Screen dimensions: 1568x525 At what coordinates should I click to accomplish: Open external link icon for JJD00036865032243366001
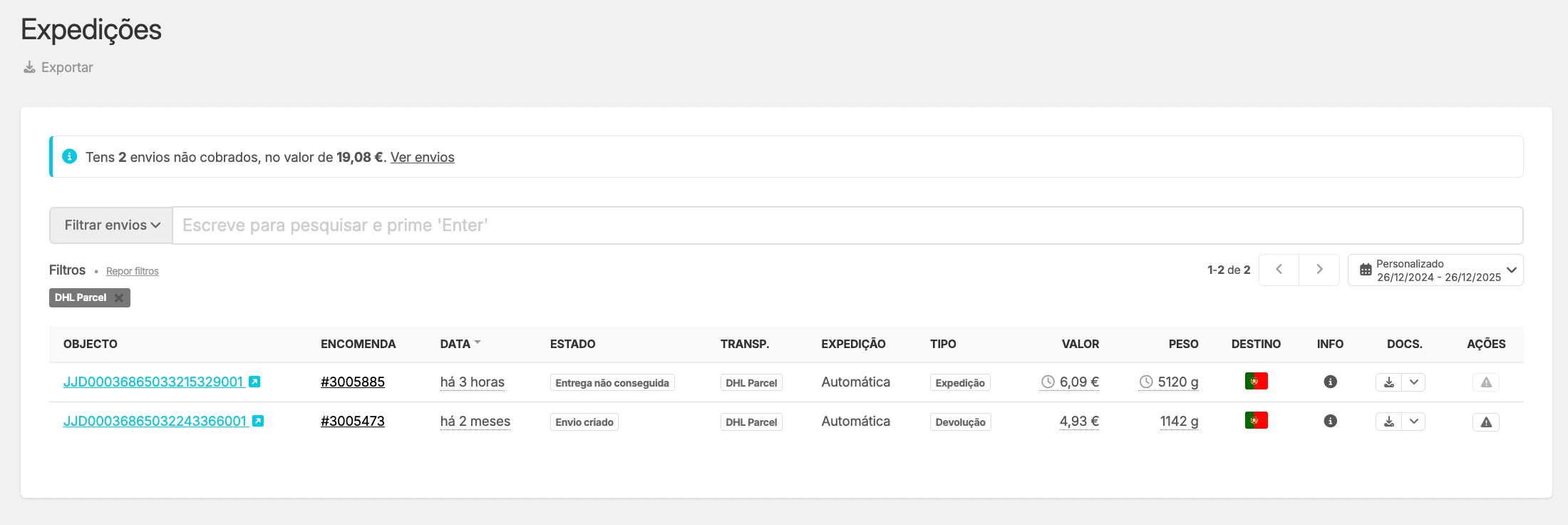(x=258, y=422)
